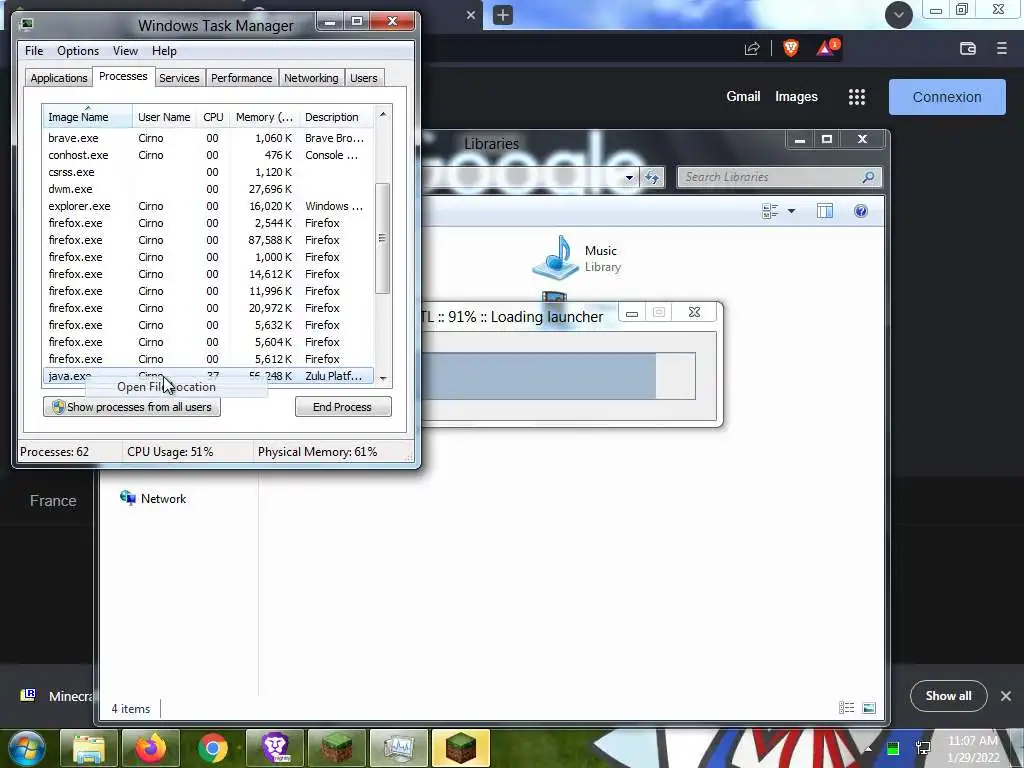Open the Google Images link
The image size is (1024, 768).
pyautogui.click(x=796, y=97)
